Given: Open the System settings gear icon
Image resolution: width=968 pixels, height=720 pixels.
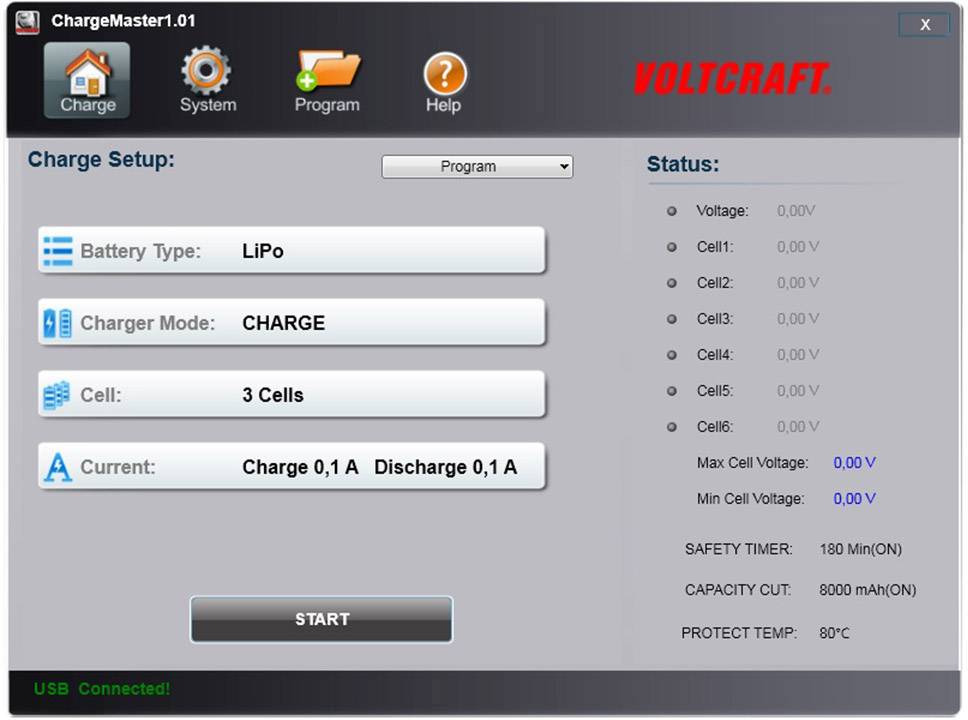Looking at the screenshot, I should [206, 70].
